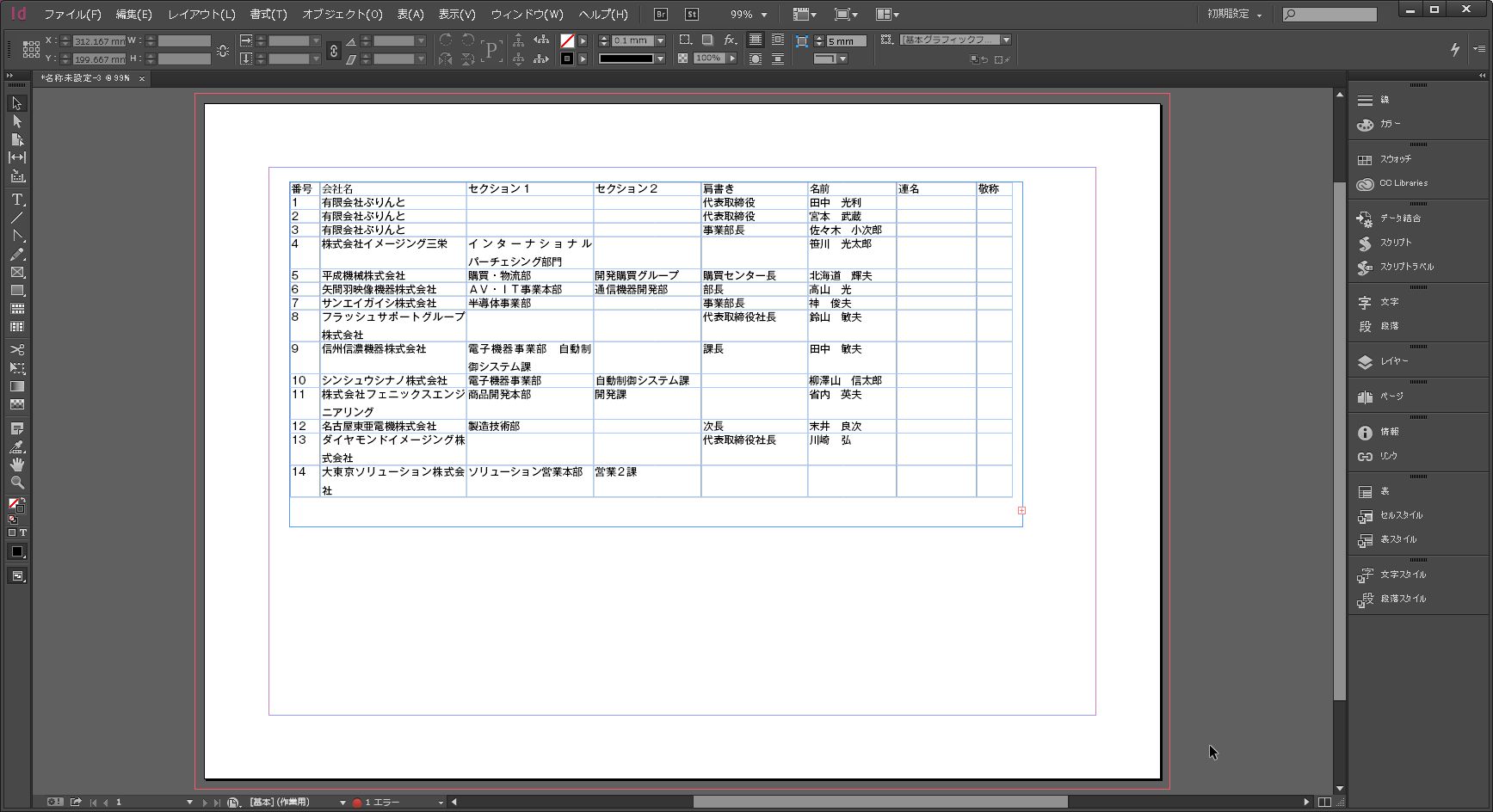1493x812 pixels.
Task: Select the Gap tool
Action: [x=17, y=157]
